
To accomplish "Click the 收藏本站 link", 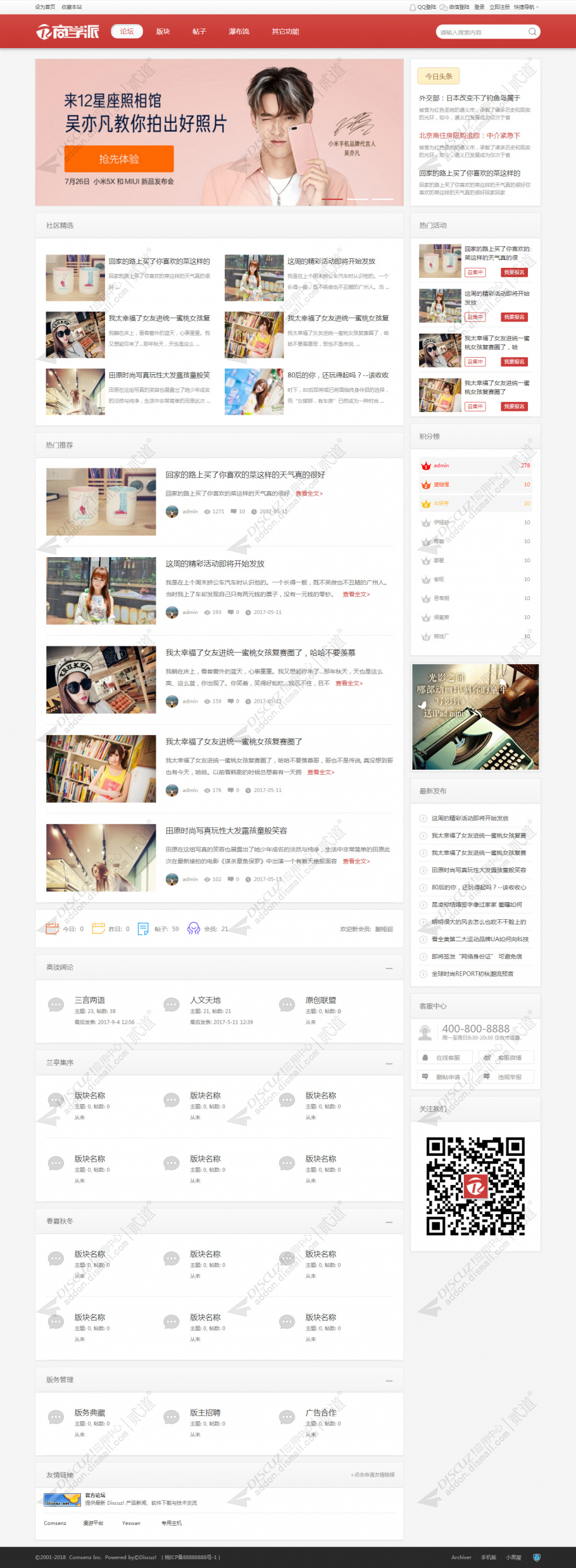I will [x=72, y=7].
